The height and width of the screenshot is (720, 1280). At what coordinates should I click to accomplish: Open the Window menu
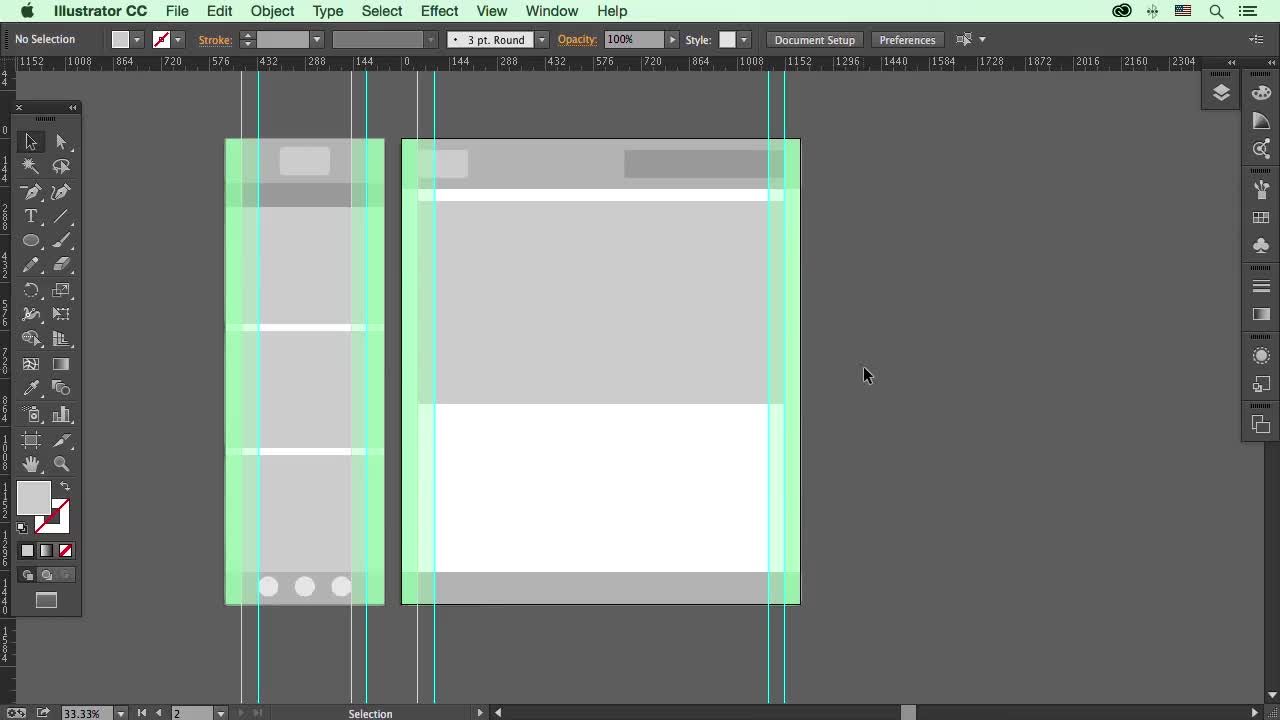(x=552, y=11)
